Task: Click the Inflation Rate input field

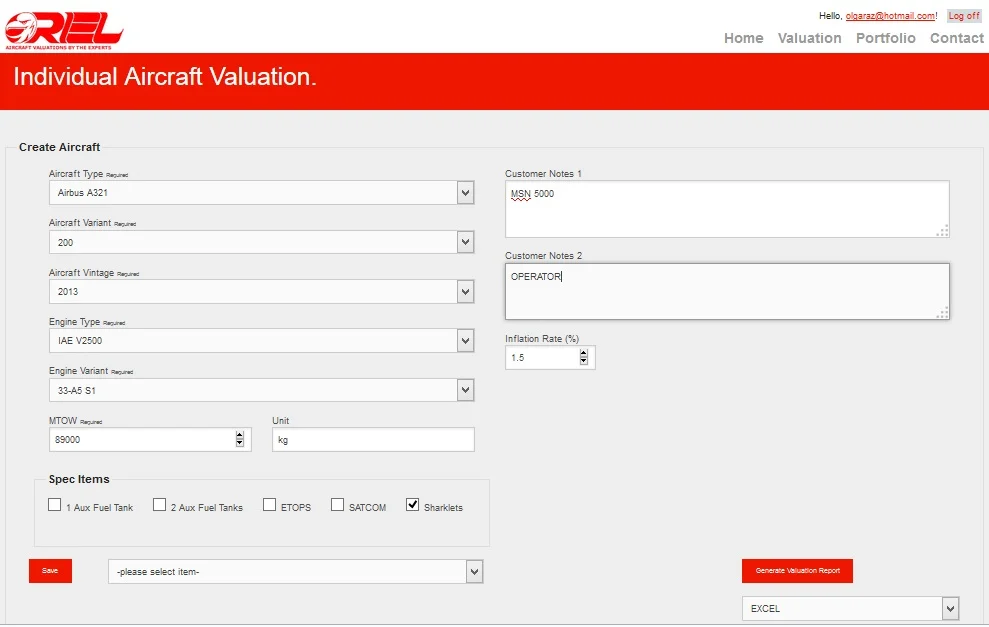Action: click(549, 358)
